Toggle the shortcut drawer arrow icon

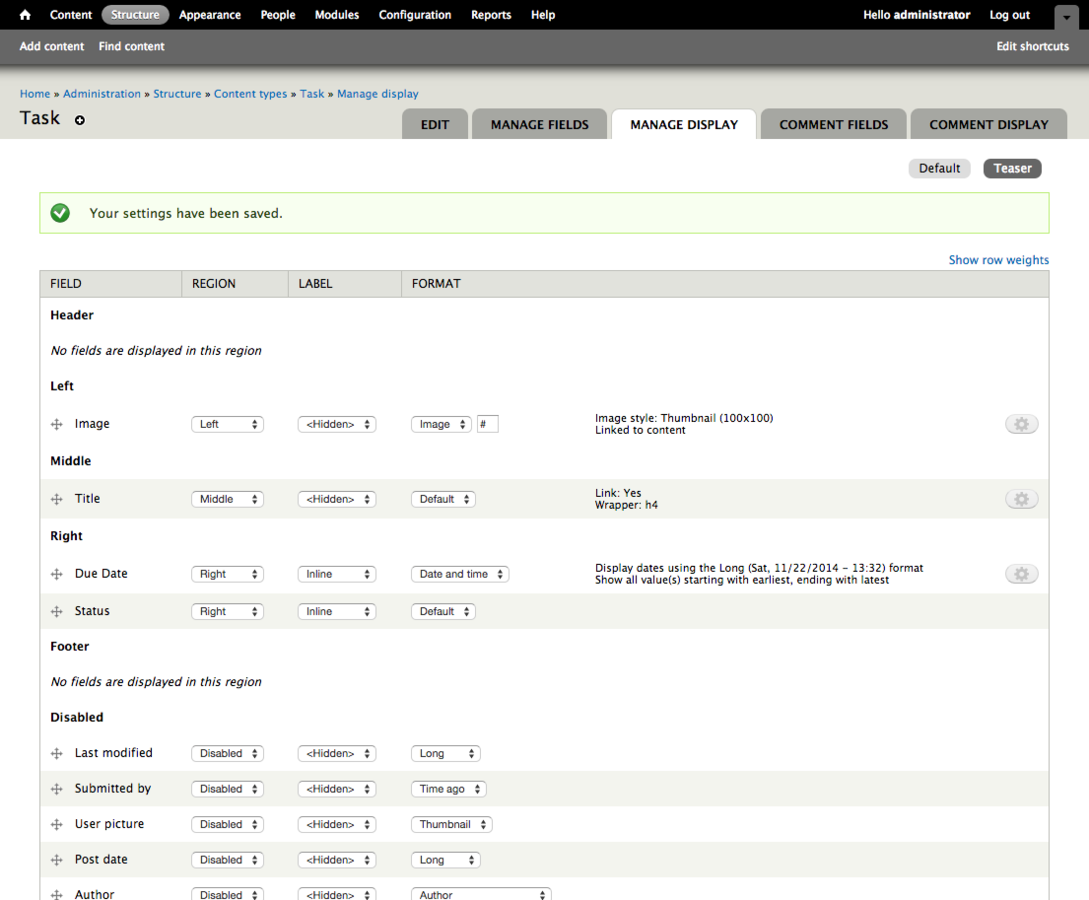(1066, 17)
